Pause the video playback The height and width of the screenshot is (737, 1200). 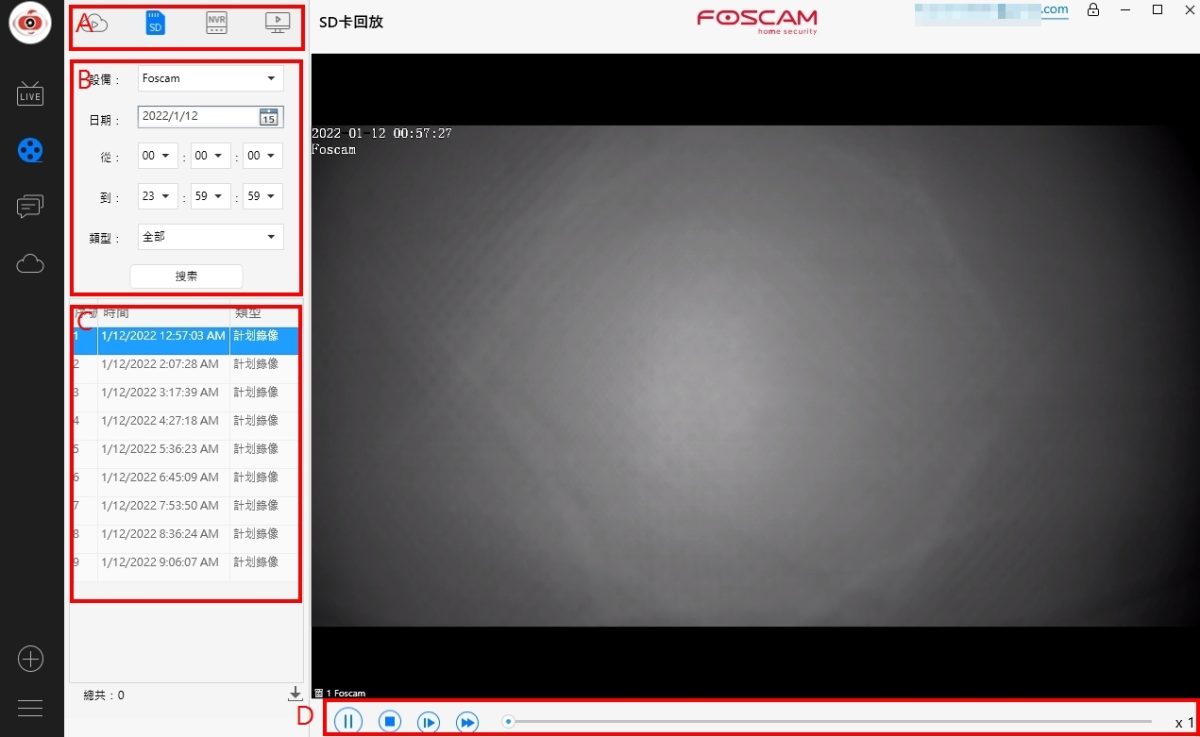pos(347,721)
